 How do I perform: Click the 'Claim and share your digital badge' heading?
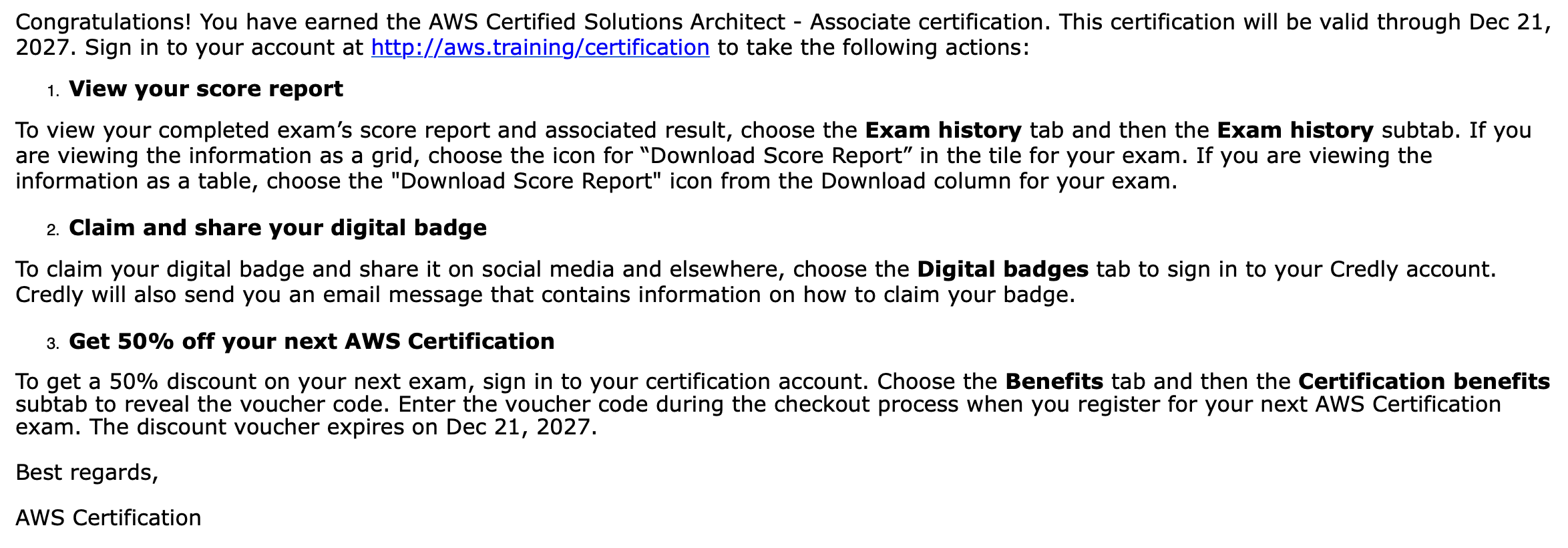click(278, 228)
